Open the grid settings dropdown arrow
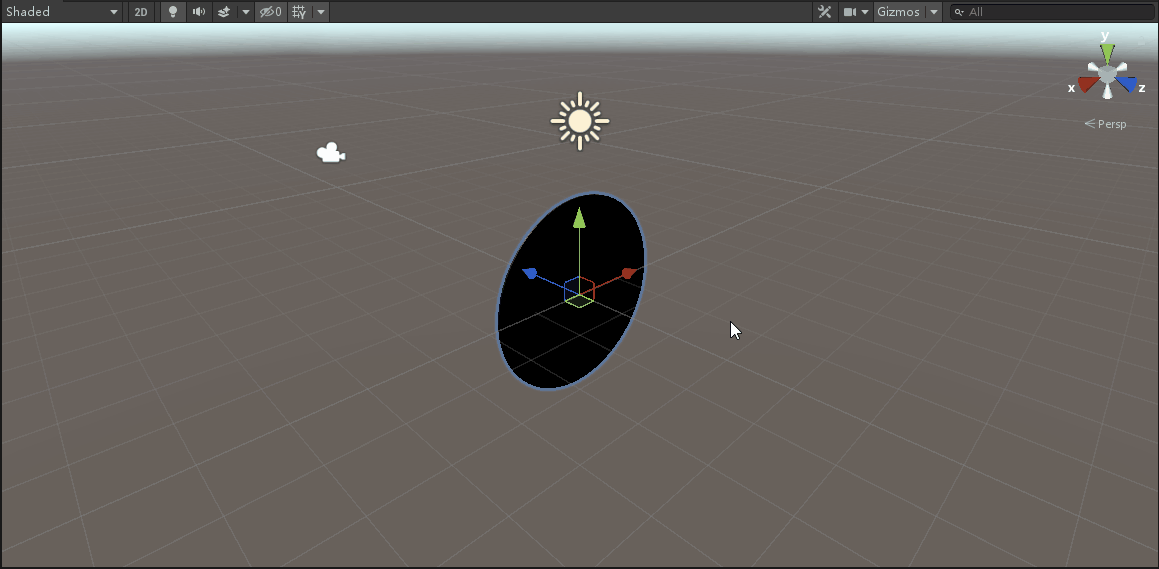1159x569 pixels. [320, 12]
